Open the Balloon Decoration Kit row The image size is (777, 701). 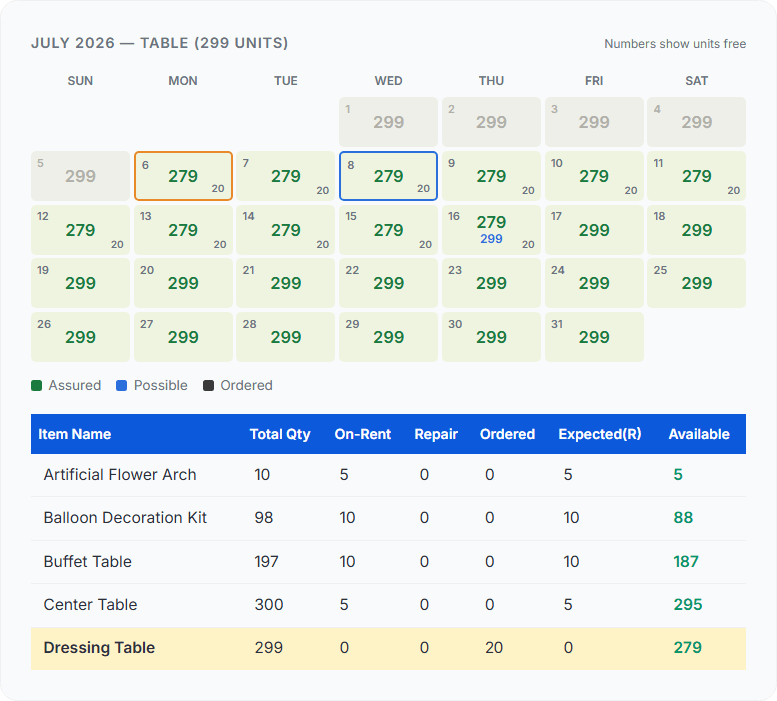[x=388, y=518]
